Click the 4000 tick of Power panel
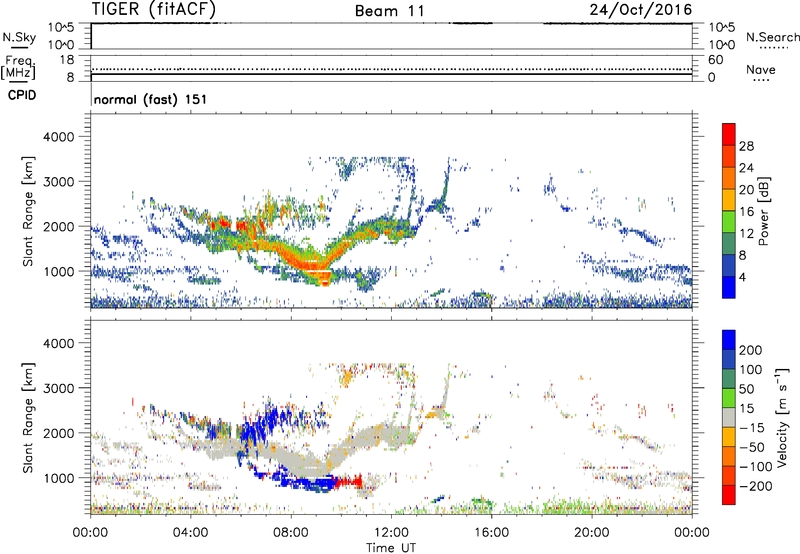 59,137
